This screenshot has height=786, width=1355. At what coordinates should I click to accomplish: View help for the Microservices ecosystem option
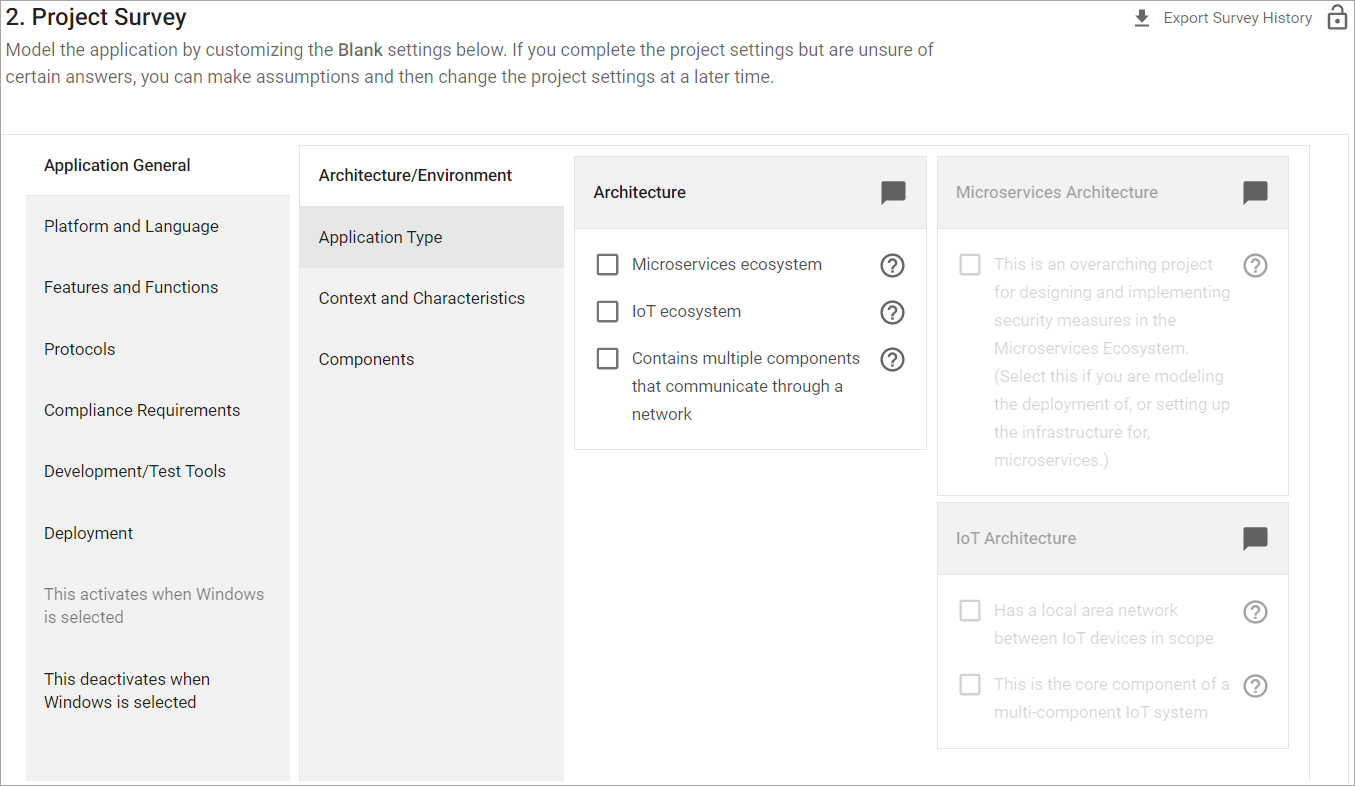tap(892, 265)
